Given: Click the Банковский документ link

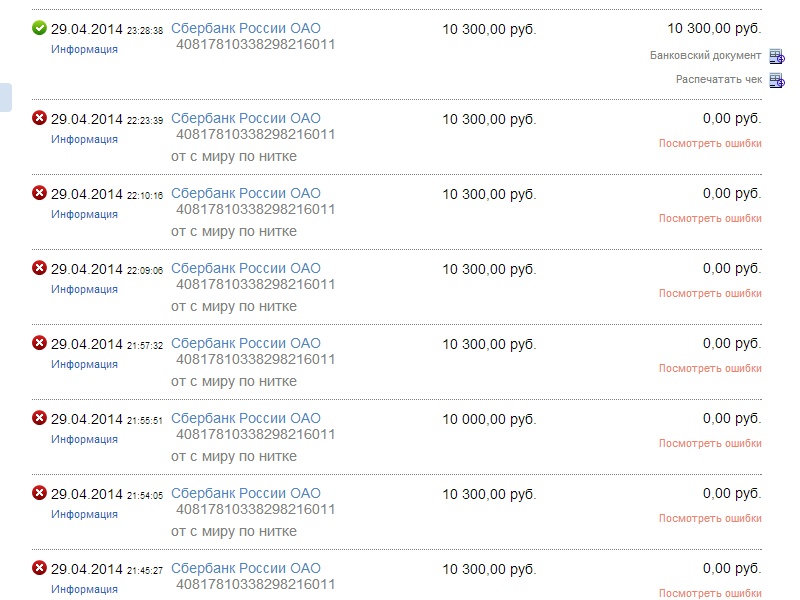Looking at the screenshot, I should [x=706, y=55].
